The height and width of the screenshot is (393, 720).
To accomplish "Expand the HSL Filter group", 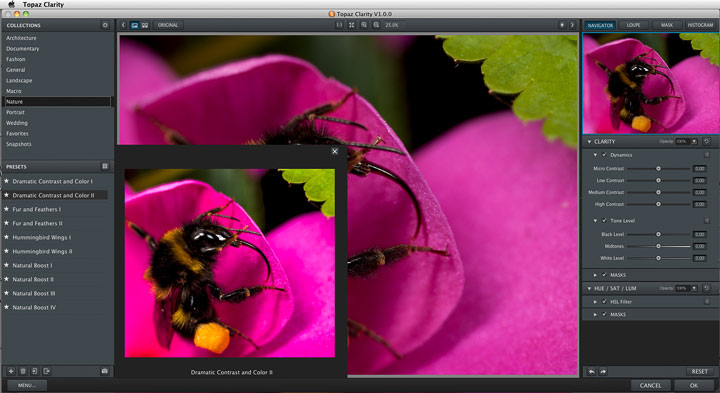I will [x=596, y=302].
